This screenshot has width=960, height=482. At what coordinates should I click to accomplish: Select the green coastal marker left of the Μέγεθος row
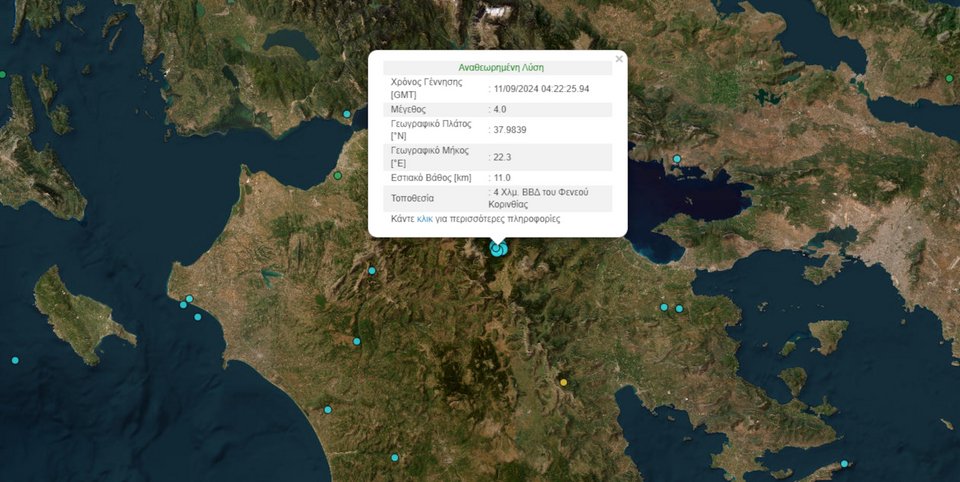coord(348,114)
